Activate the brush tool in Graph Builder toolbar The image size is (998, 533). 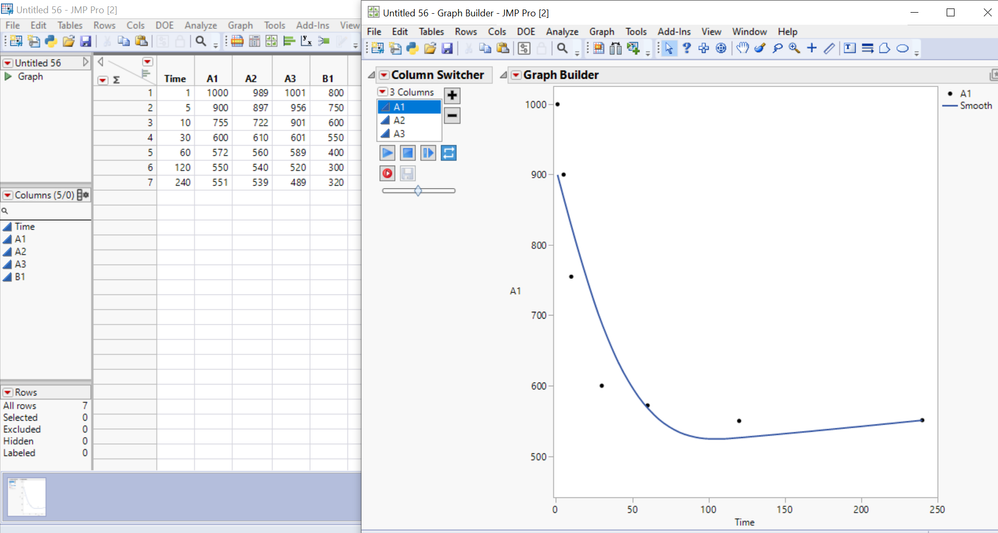click(760, 48)
